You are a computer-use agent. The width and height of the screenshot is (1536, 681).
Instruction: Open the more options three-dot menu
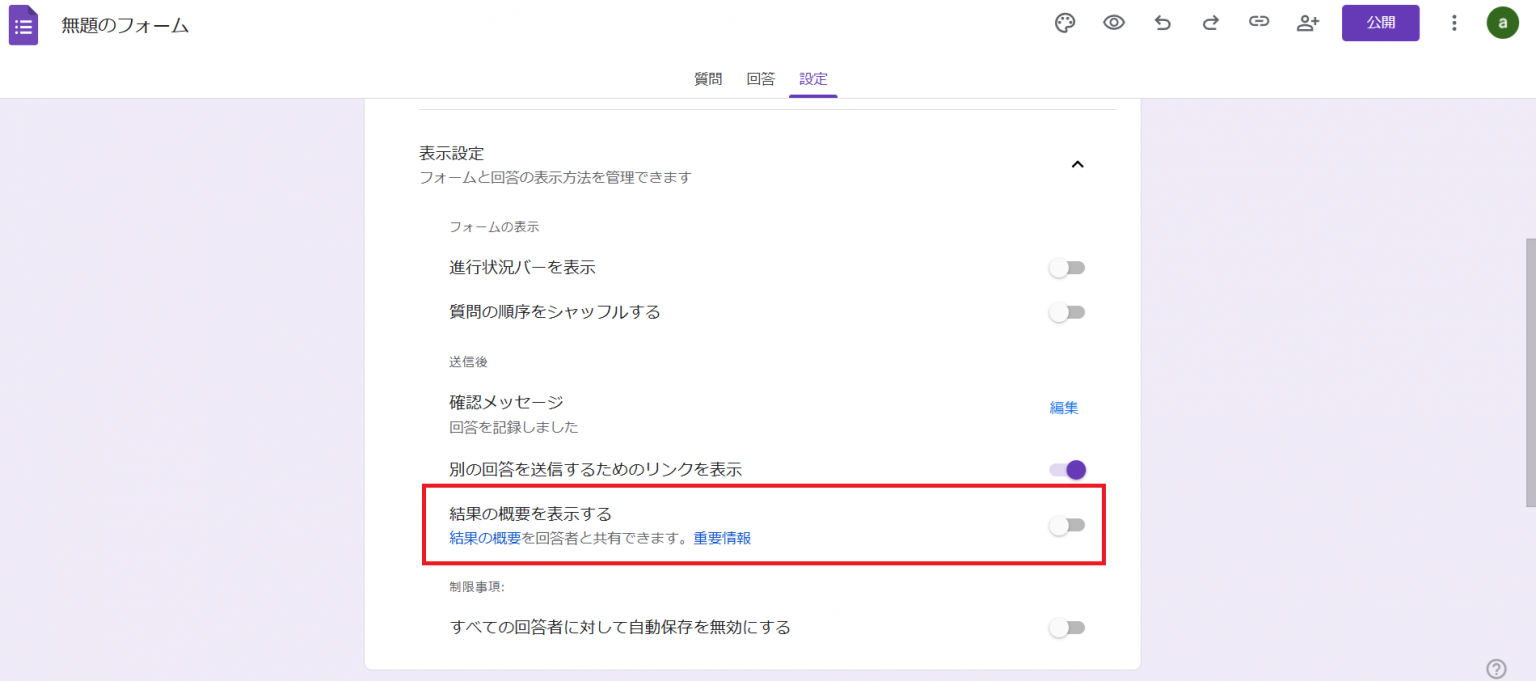pyautogui.click(x=1454, y=22)
